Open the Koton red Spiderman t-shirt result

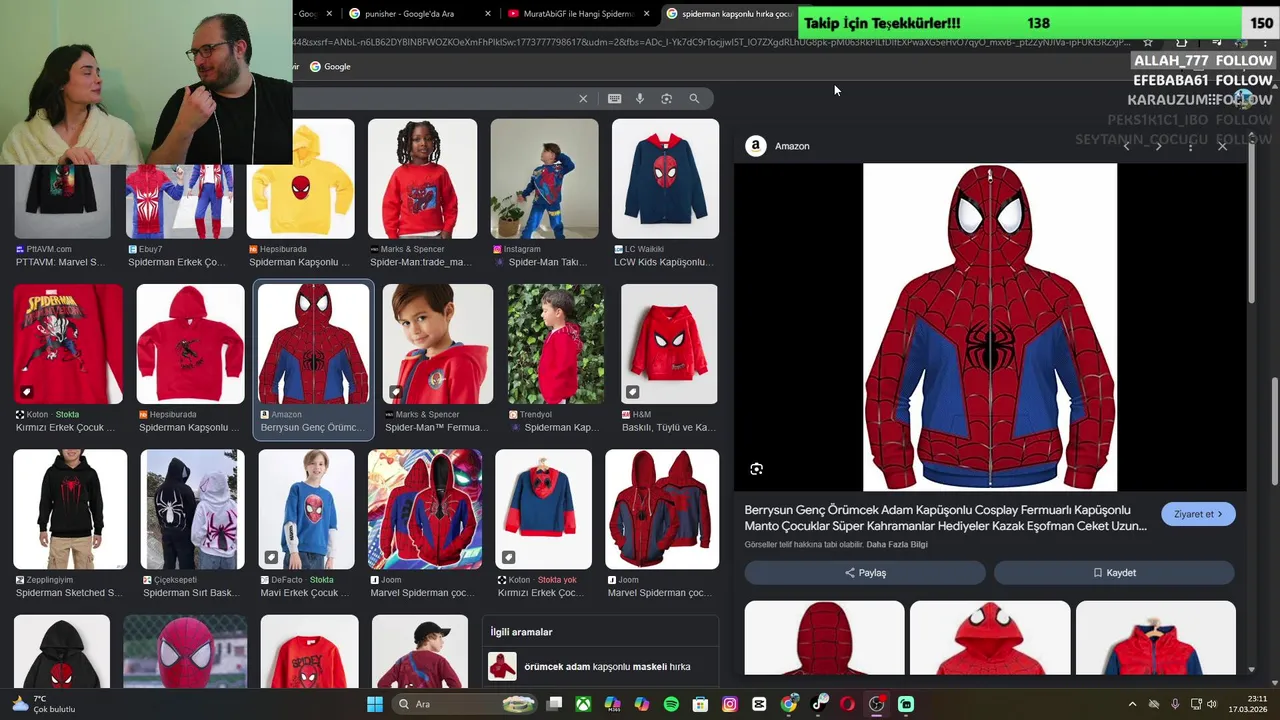pos(68,344)
